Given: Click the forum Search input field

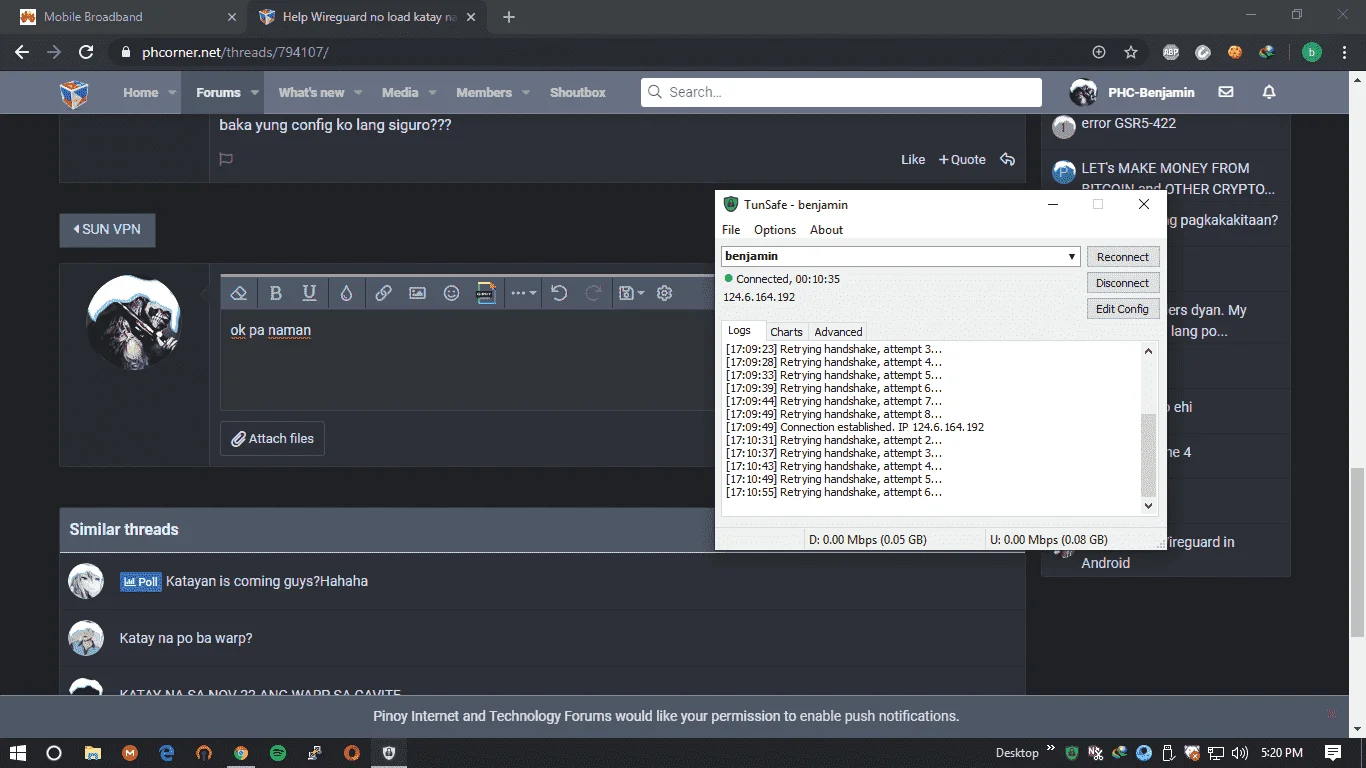Looking at the screenshot, I should click(842, 92).
